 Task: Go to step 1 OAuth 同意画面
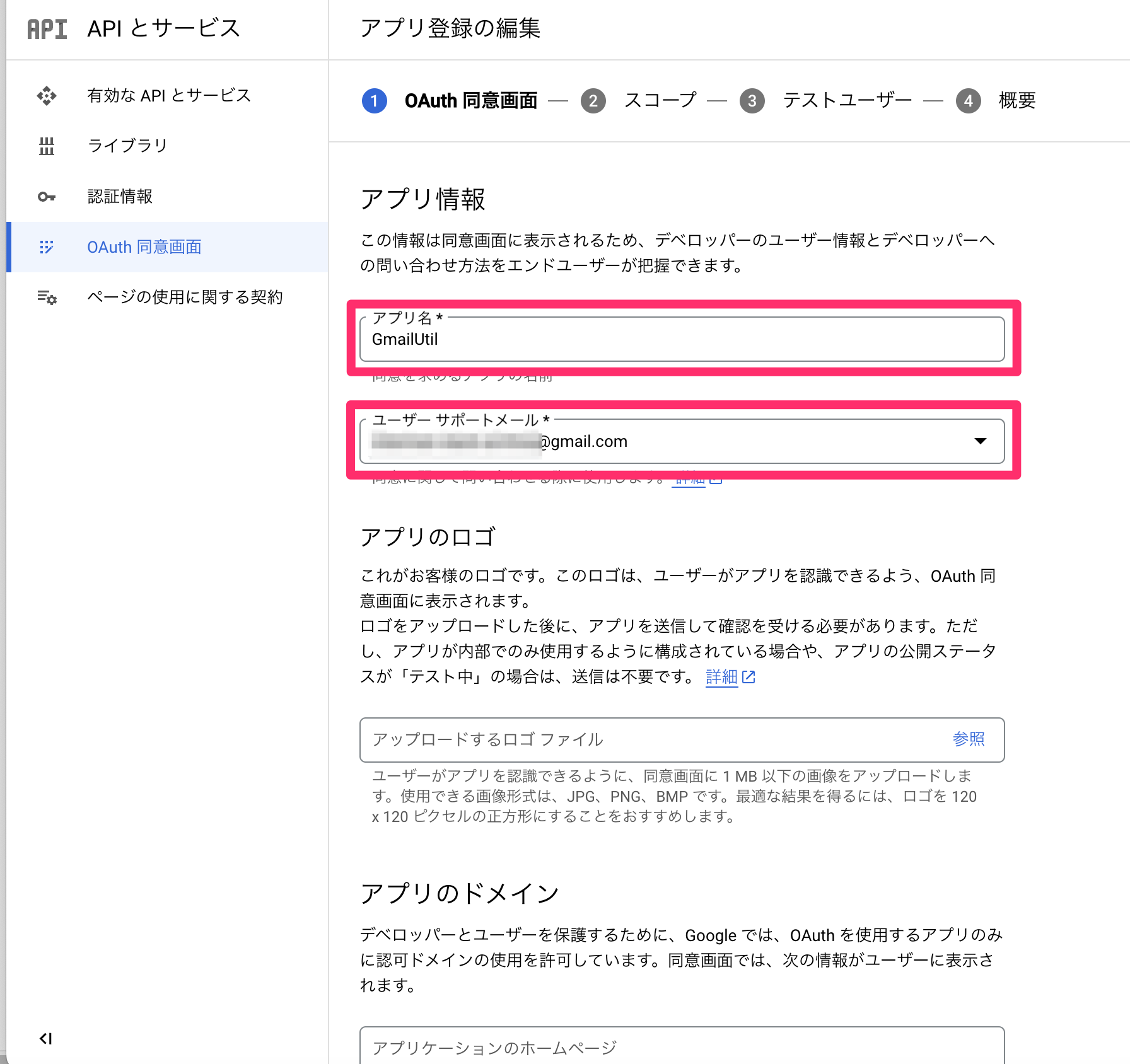coord(450,101)
